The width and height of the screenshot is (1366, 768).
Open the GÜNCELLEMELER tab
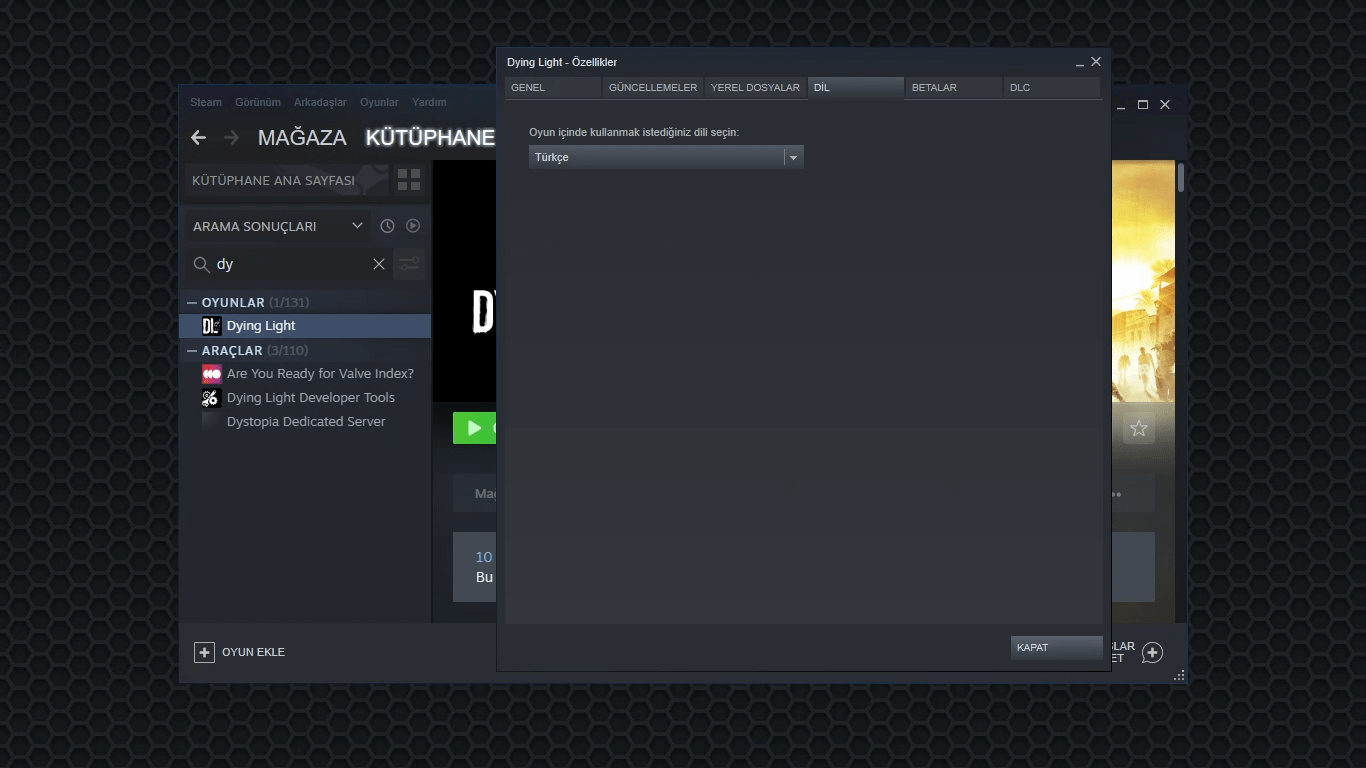click(x=653, y=88)
